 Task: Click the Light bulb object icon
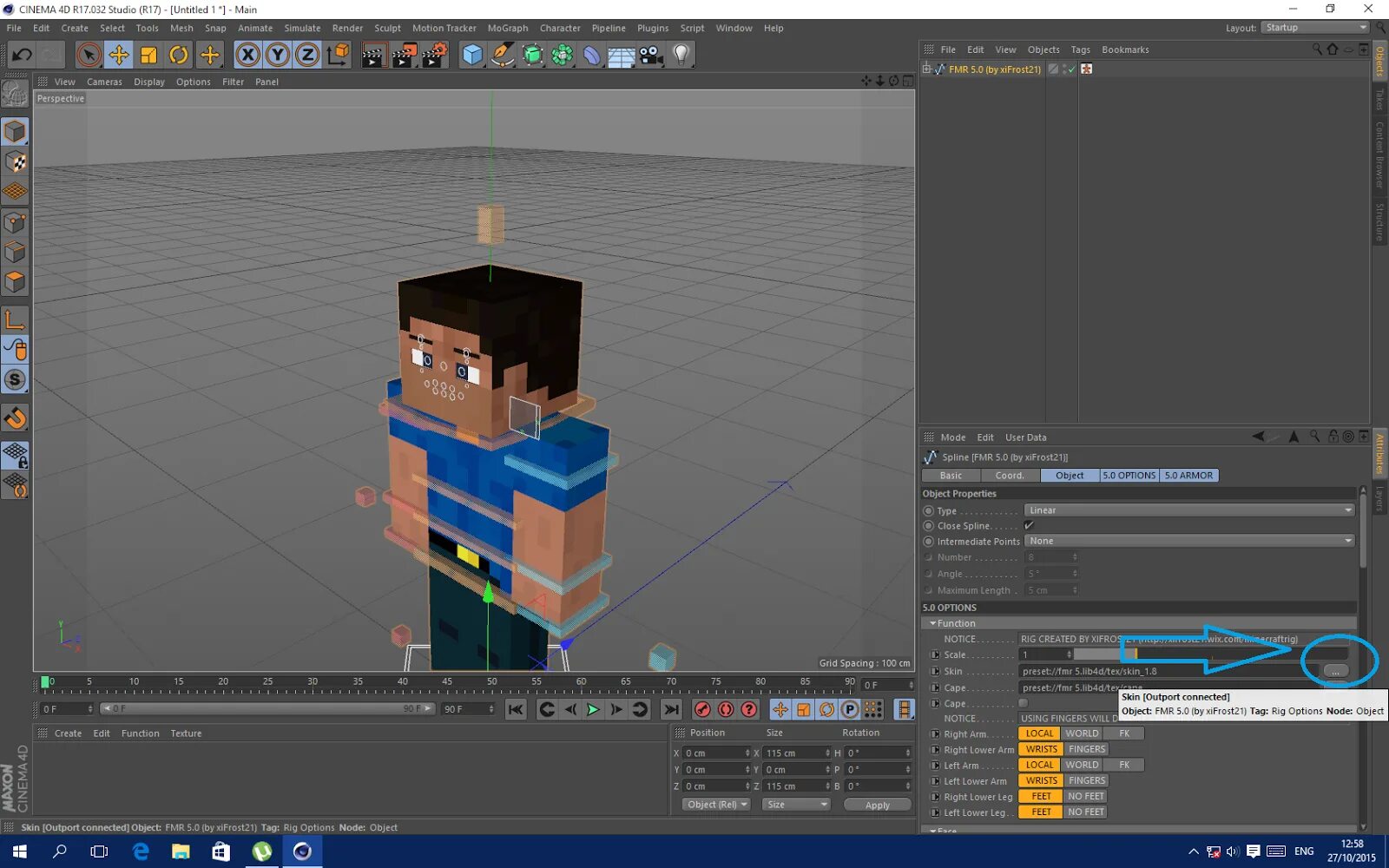681,56
